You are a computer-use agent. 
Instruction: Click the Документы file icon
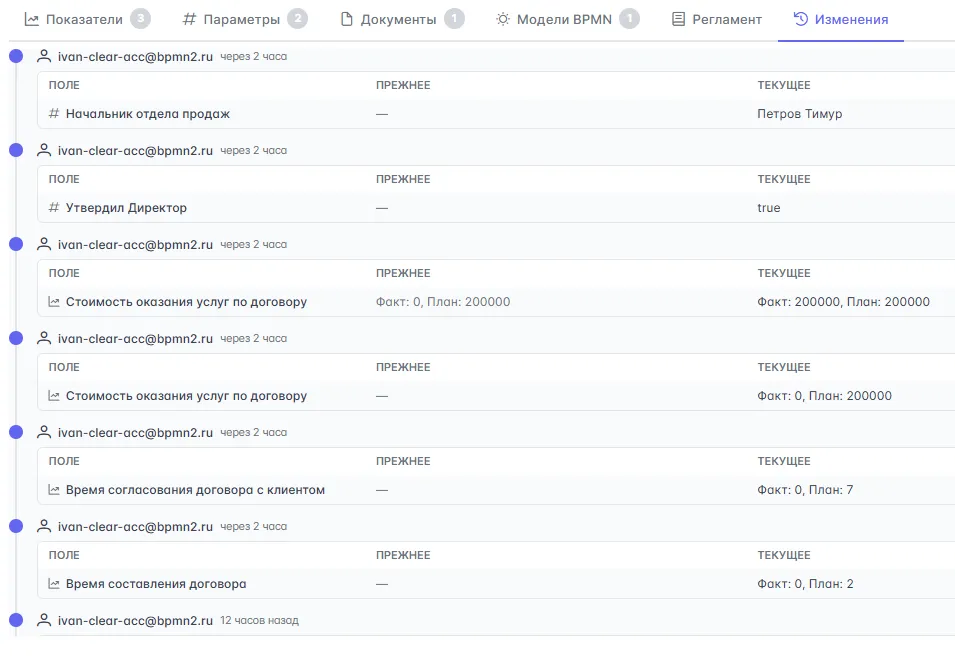tap(347, 19)
